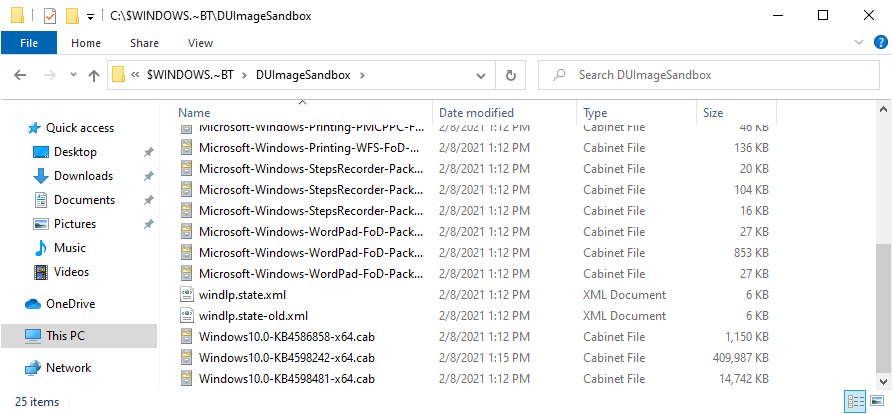Open Desktop in the navigation pane
The width and height of the screenshot is (893, 414).
pyautogui.click(x=75, y=152)
